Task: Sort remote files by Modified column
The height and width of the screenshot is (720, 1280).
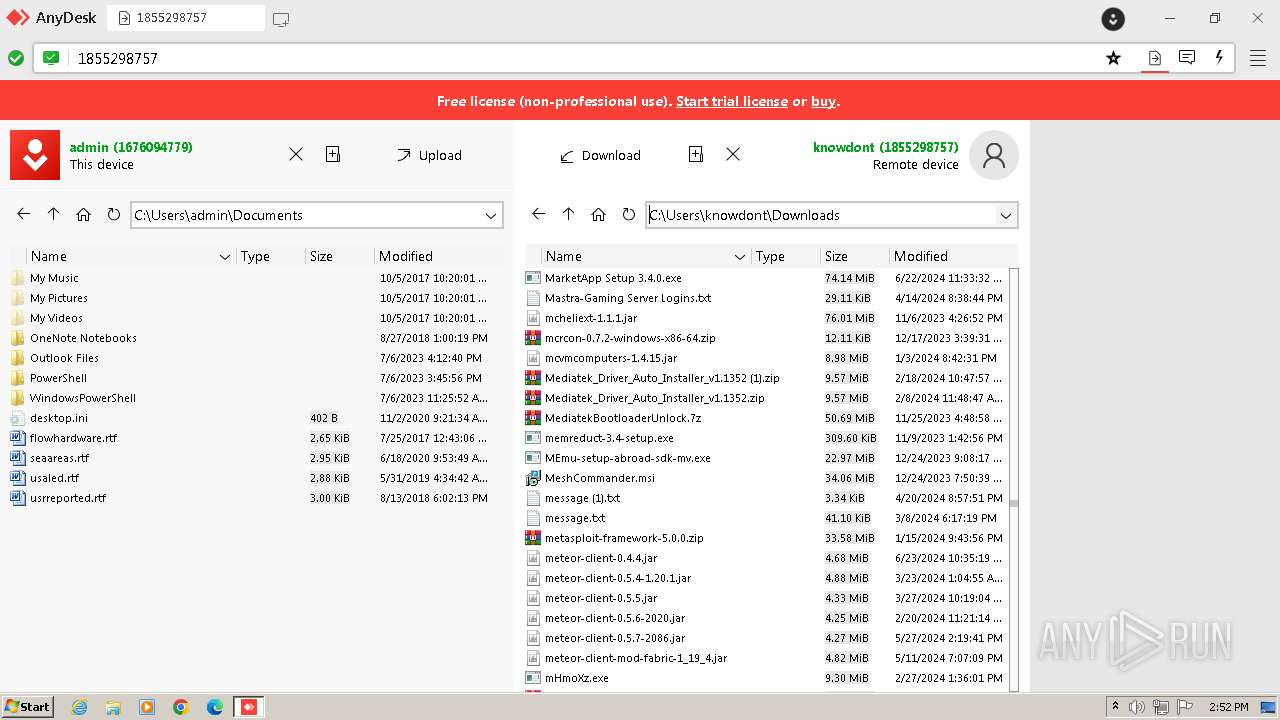Action: tap(921, 256)
